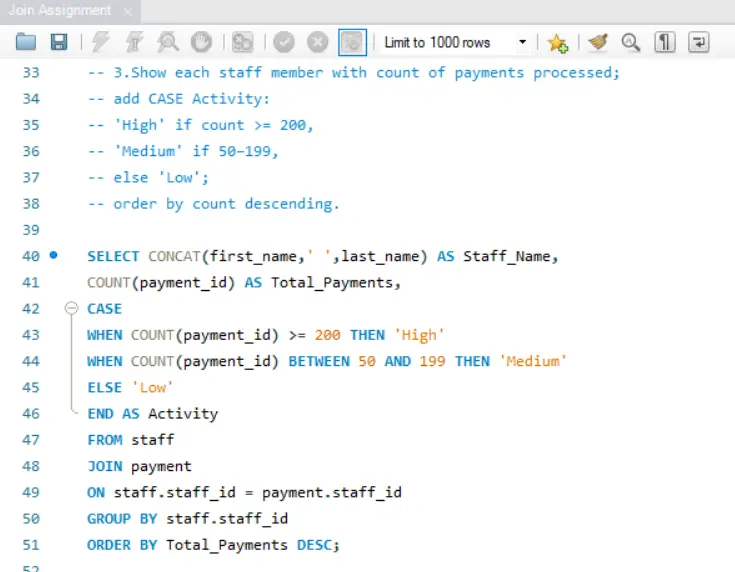
Task: Click the 'High' string on line 43
Action: tap(419, 335)
